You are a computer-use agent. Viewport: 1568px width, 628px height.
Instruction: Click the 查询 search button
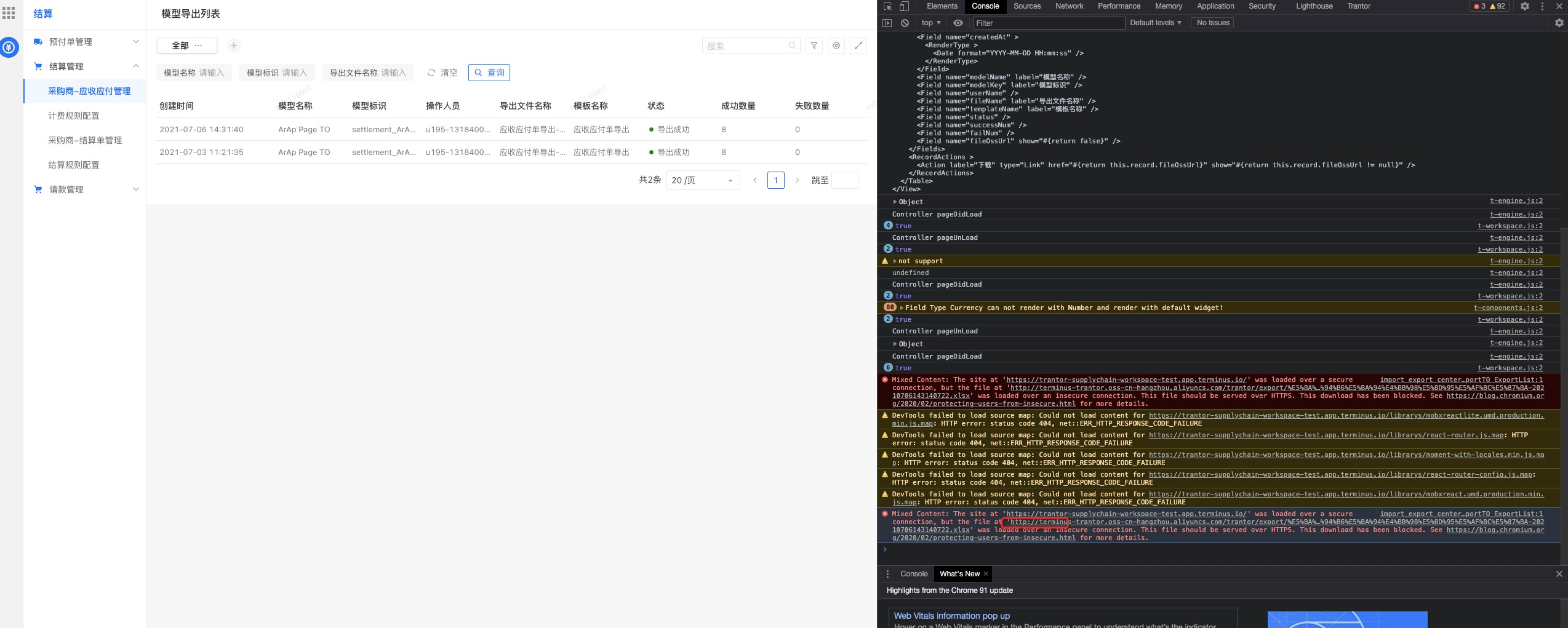tap(489, 73)
